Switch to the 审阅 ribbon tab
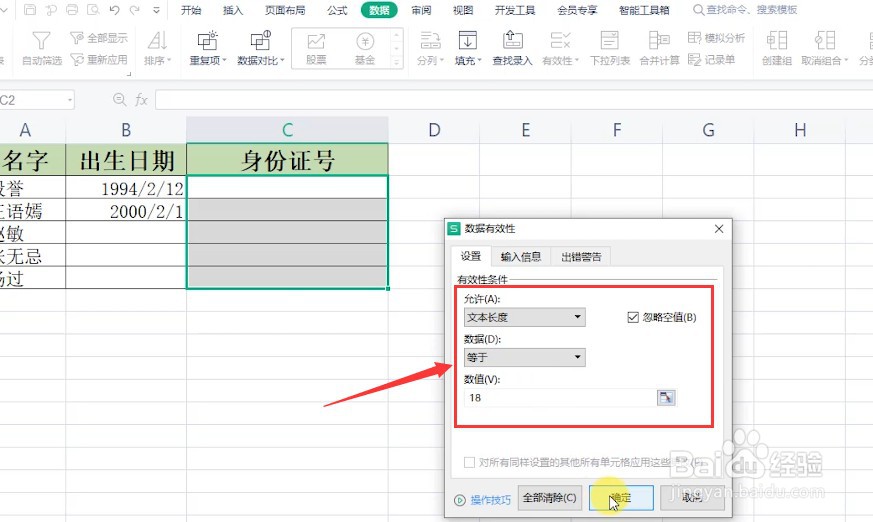The image size is (873, 522). pyautogui.click(x=421, y=10)
